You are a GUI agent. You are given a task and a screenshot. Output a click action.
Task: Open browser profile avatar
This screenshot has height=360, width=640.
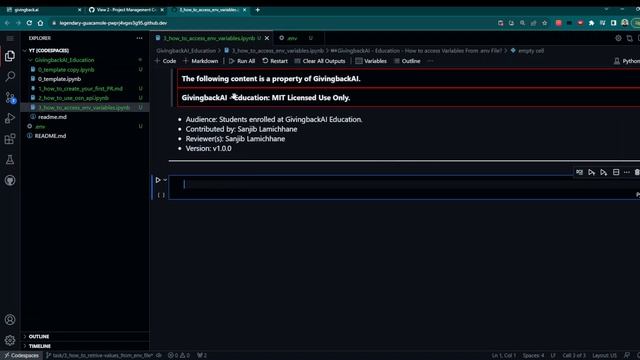tap(624, 23)
